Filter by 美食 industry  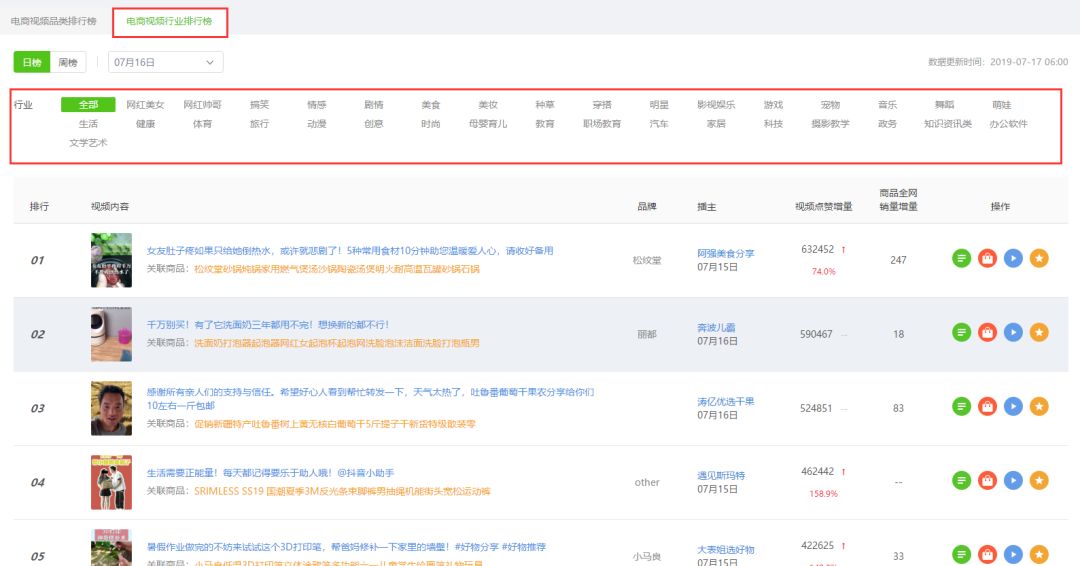point(431,105)
